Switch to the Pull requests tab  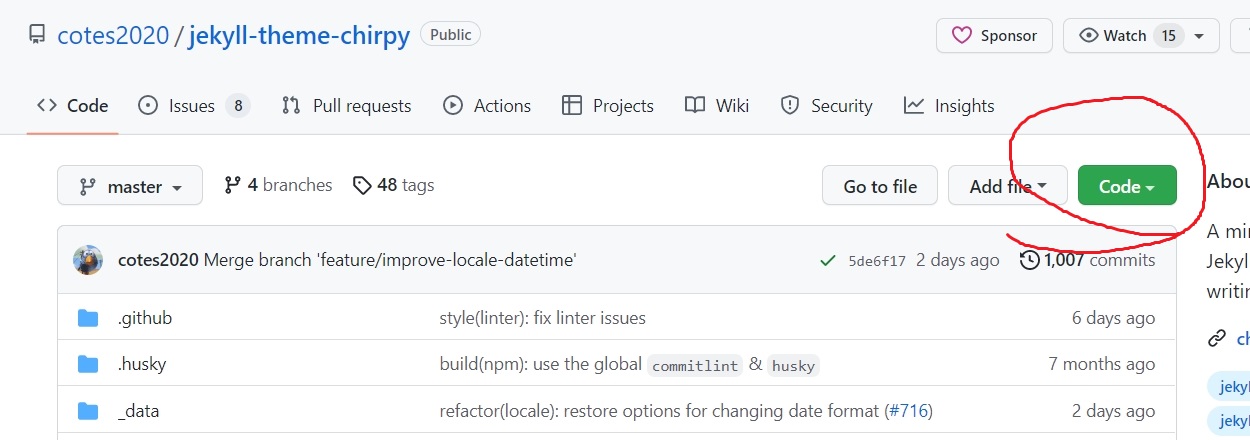tap(346, 106)
